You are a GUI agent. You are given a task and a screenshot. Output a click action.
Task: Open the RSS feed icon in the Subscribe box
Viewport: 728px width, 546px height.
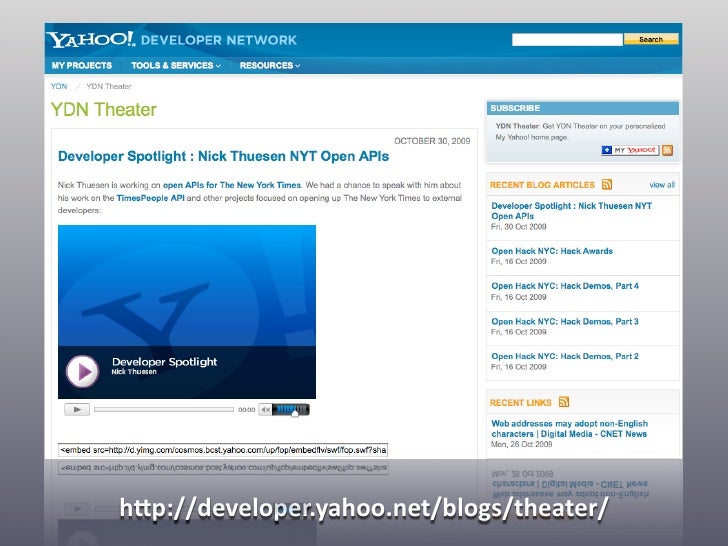point(667,150)
